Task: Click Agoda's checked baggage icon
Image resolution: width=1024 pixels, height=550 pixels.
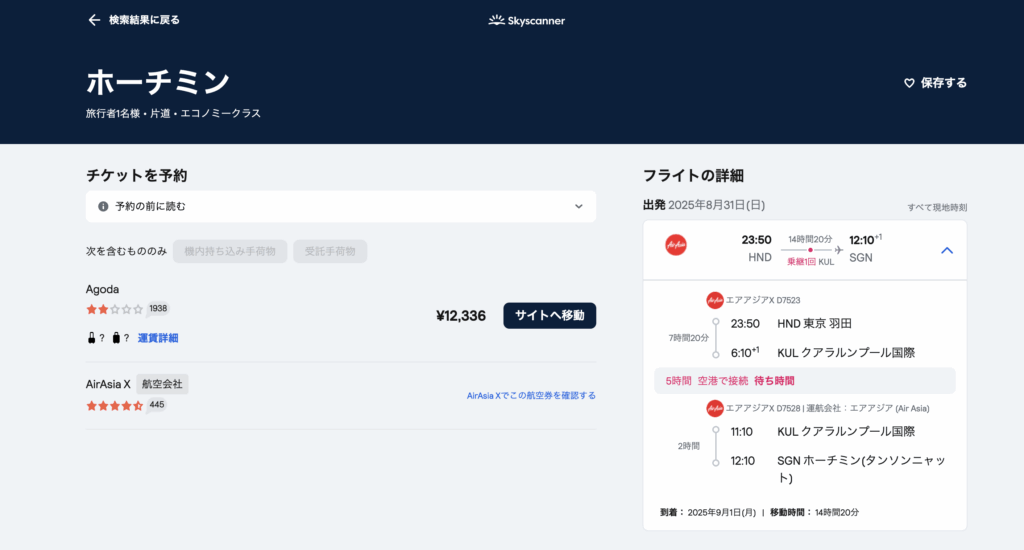Action: tap(116, 338)
